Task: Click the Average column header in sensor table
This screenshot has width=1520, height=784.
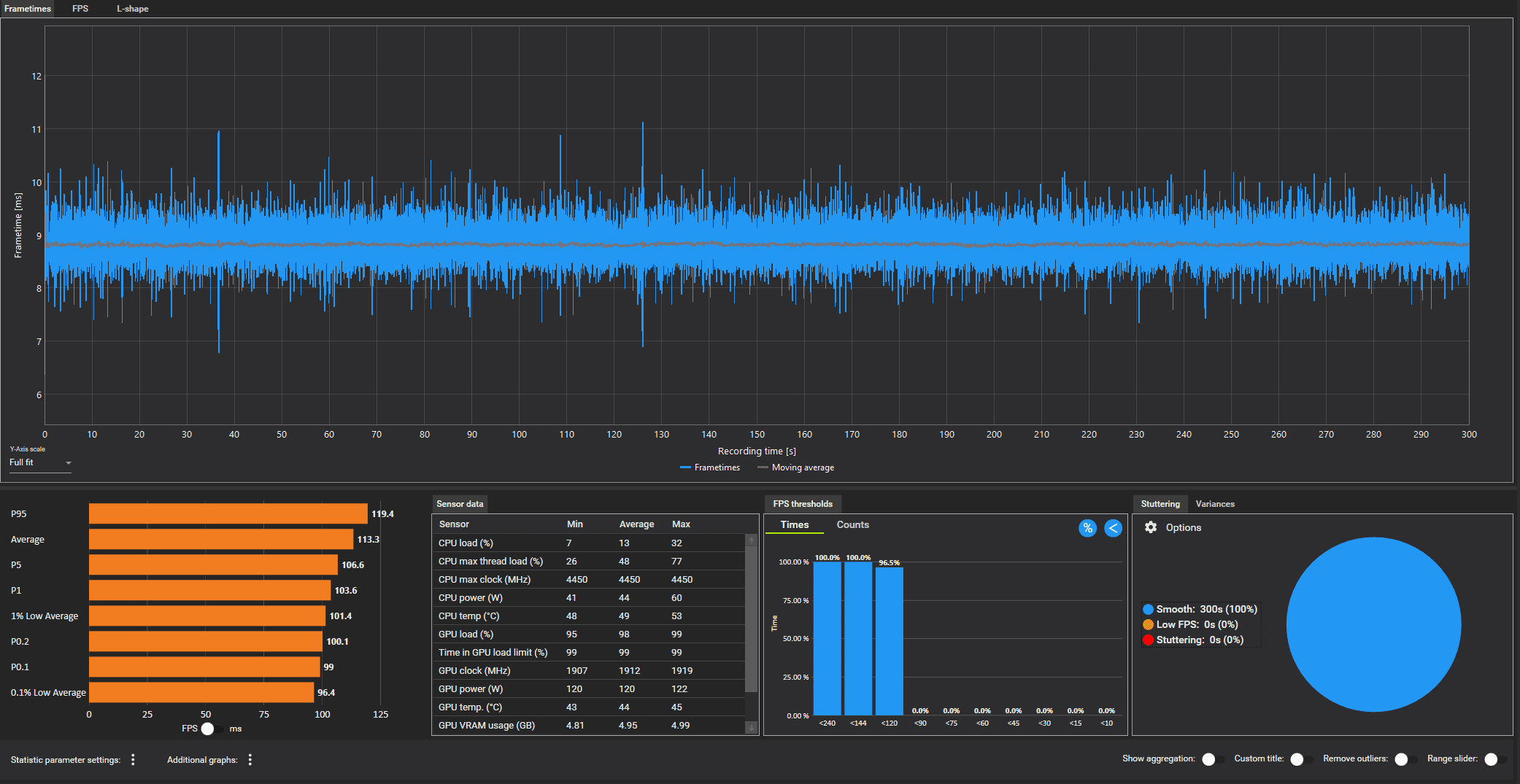Action: [636, 524]
